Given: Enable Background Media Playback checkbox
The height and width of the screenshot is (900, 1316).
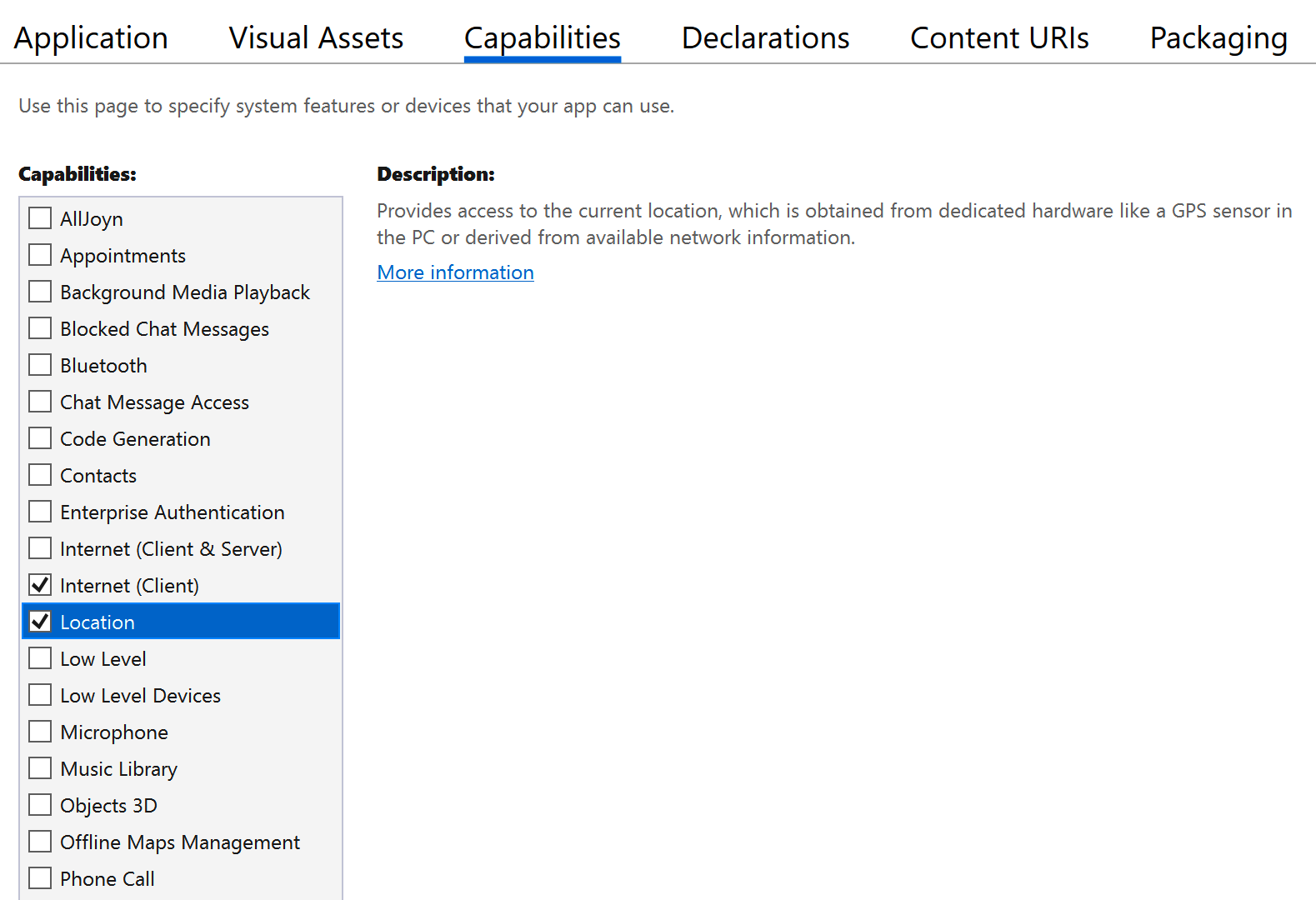Looking at the screenshot, I should tap(40, 292).
